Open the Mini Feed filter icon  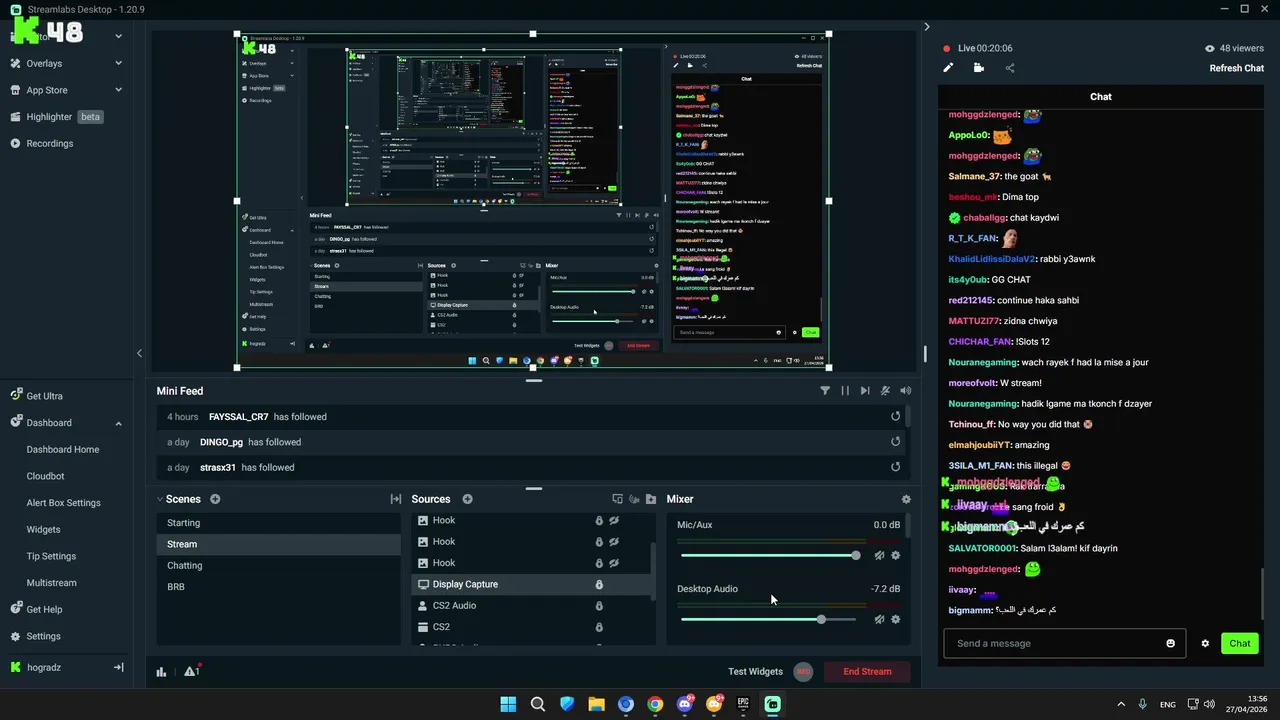pyautogui.click(x=825, y=391)
